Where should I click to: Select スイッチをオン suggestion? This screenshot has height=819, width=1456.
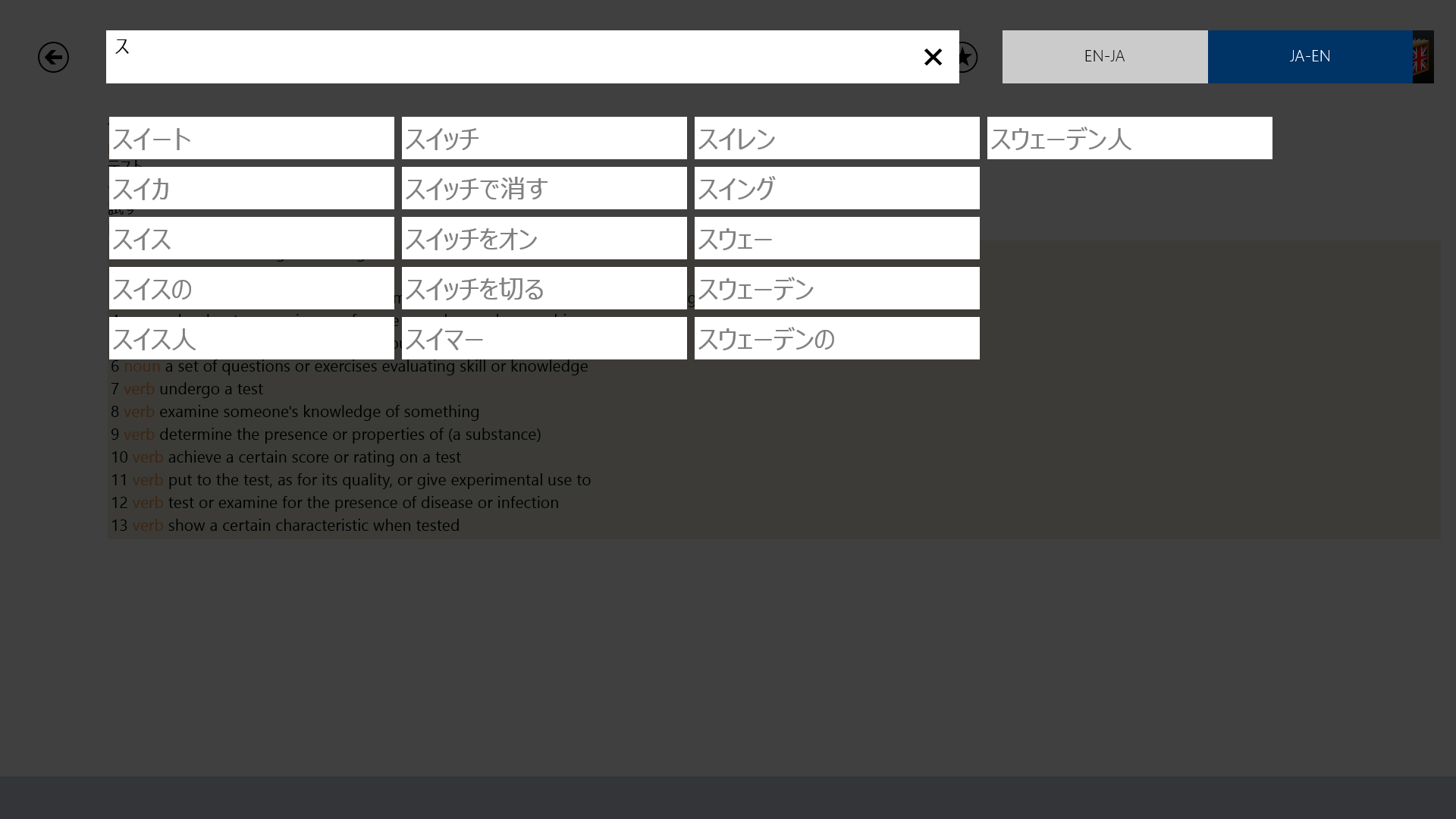point(544,238)
